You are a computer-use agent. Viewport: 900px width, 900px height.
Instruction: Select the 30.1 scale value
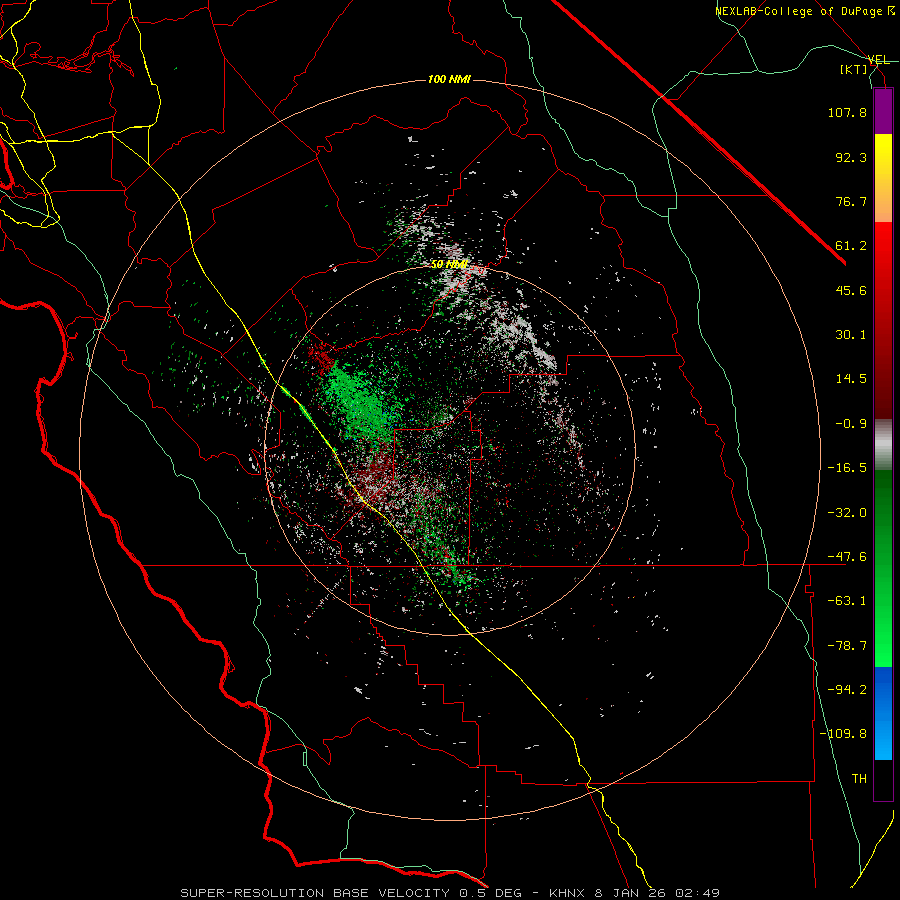[x=851, y=335]
